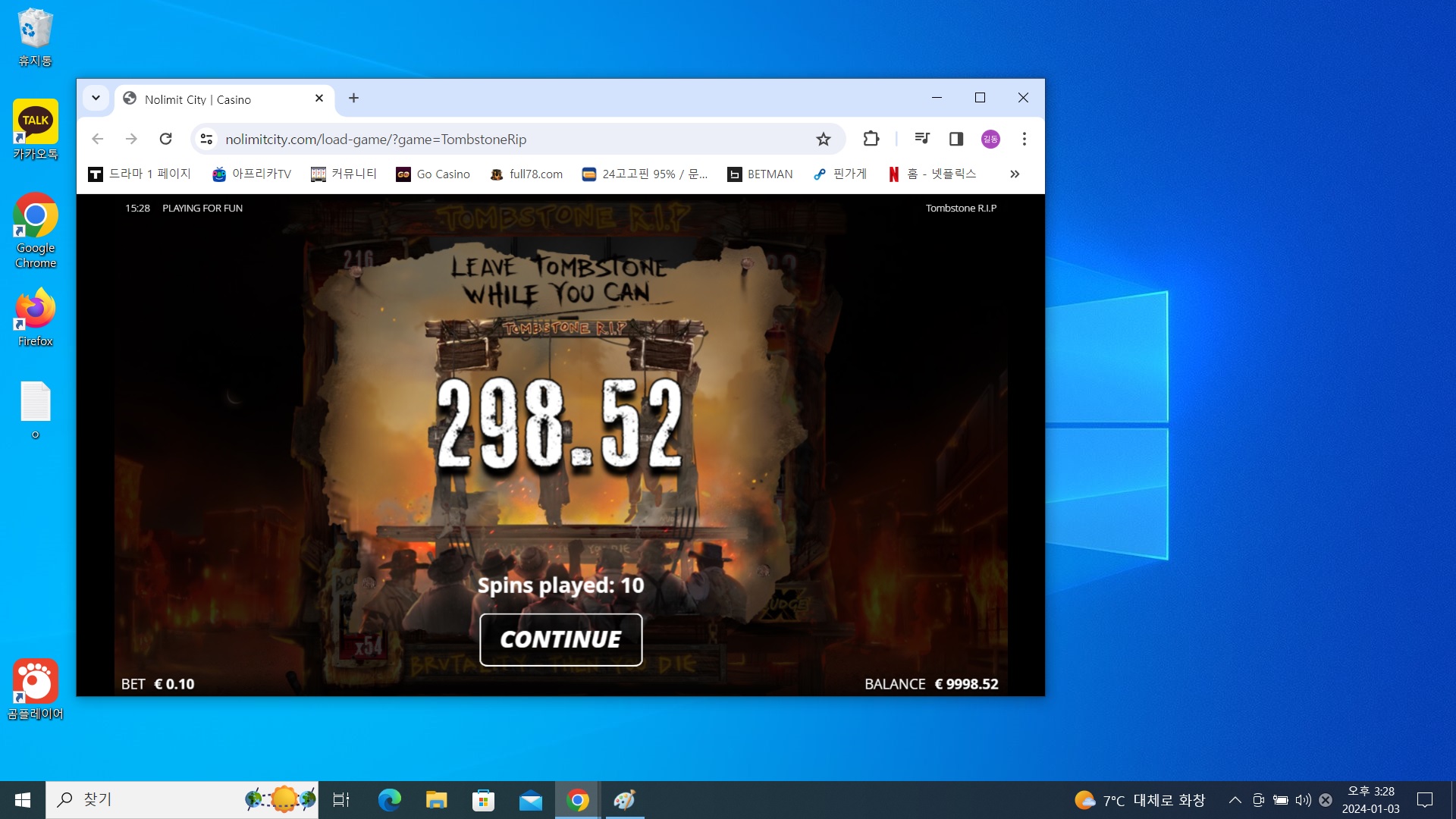Open the 커뮤니티 bookmark

tap(344, 174)
